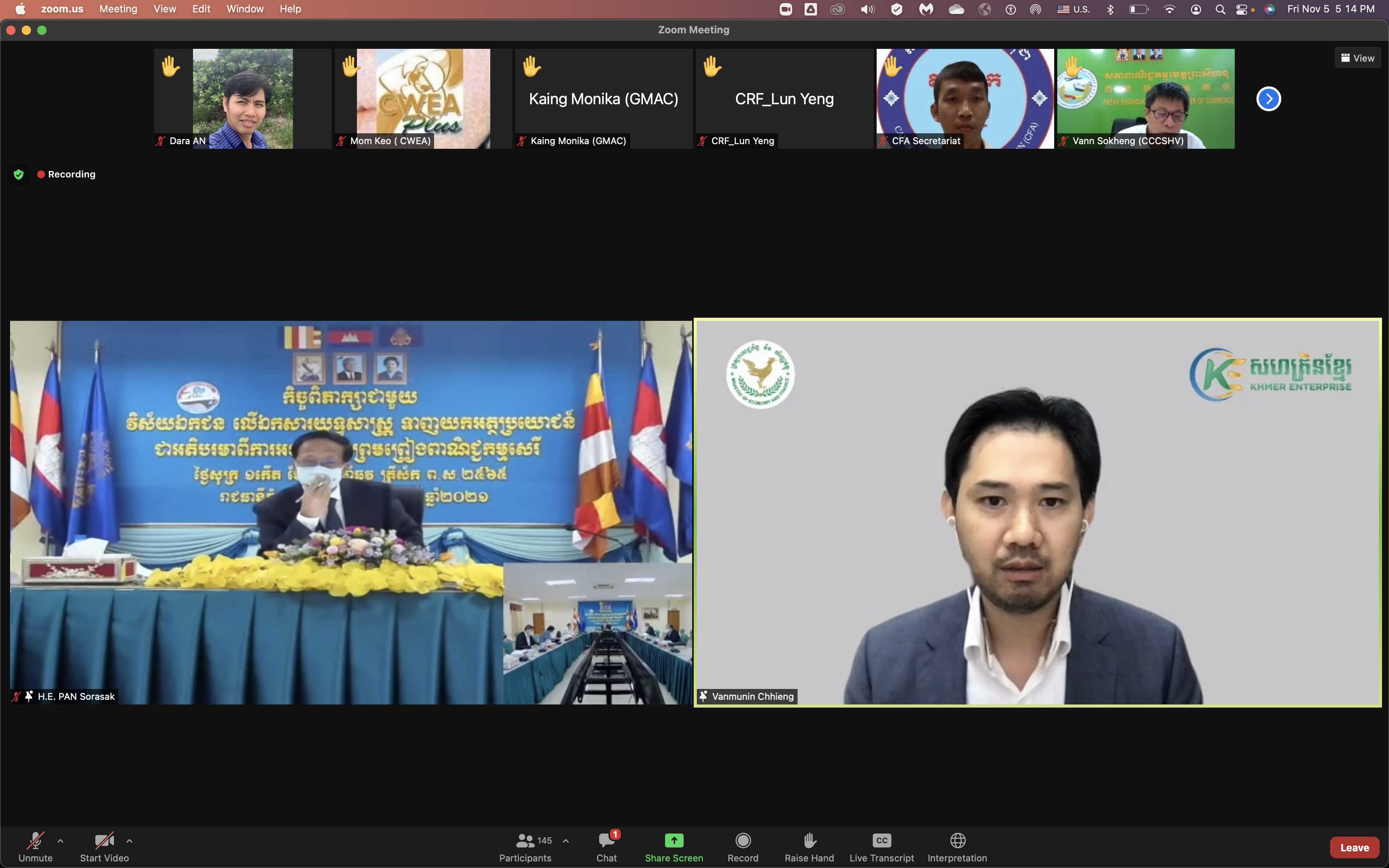Screen dimensions: 1389x868
Task: Select Mom Keo (CWEA) thumbnail
Action: [x=424, y=99]
